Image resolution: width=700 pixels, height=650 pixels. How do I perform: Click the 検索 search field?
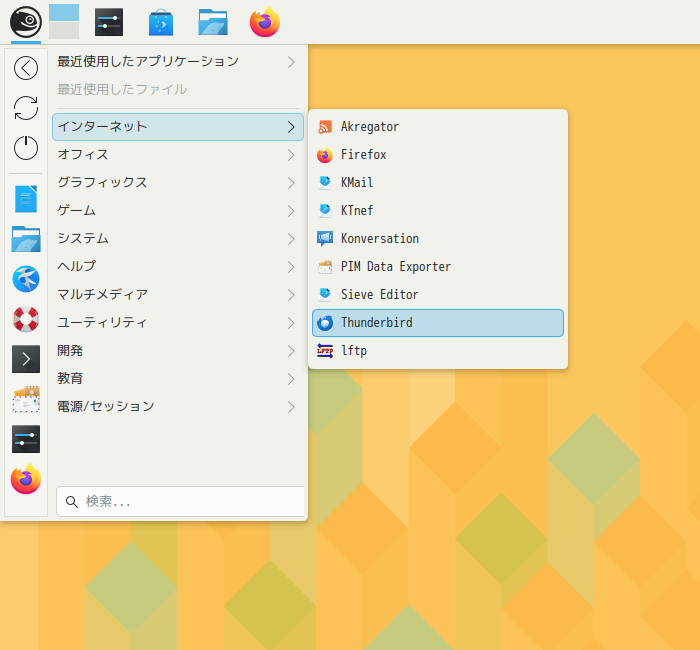click(180, 502)
